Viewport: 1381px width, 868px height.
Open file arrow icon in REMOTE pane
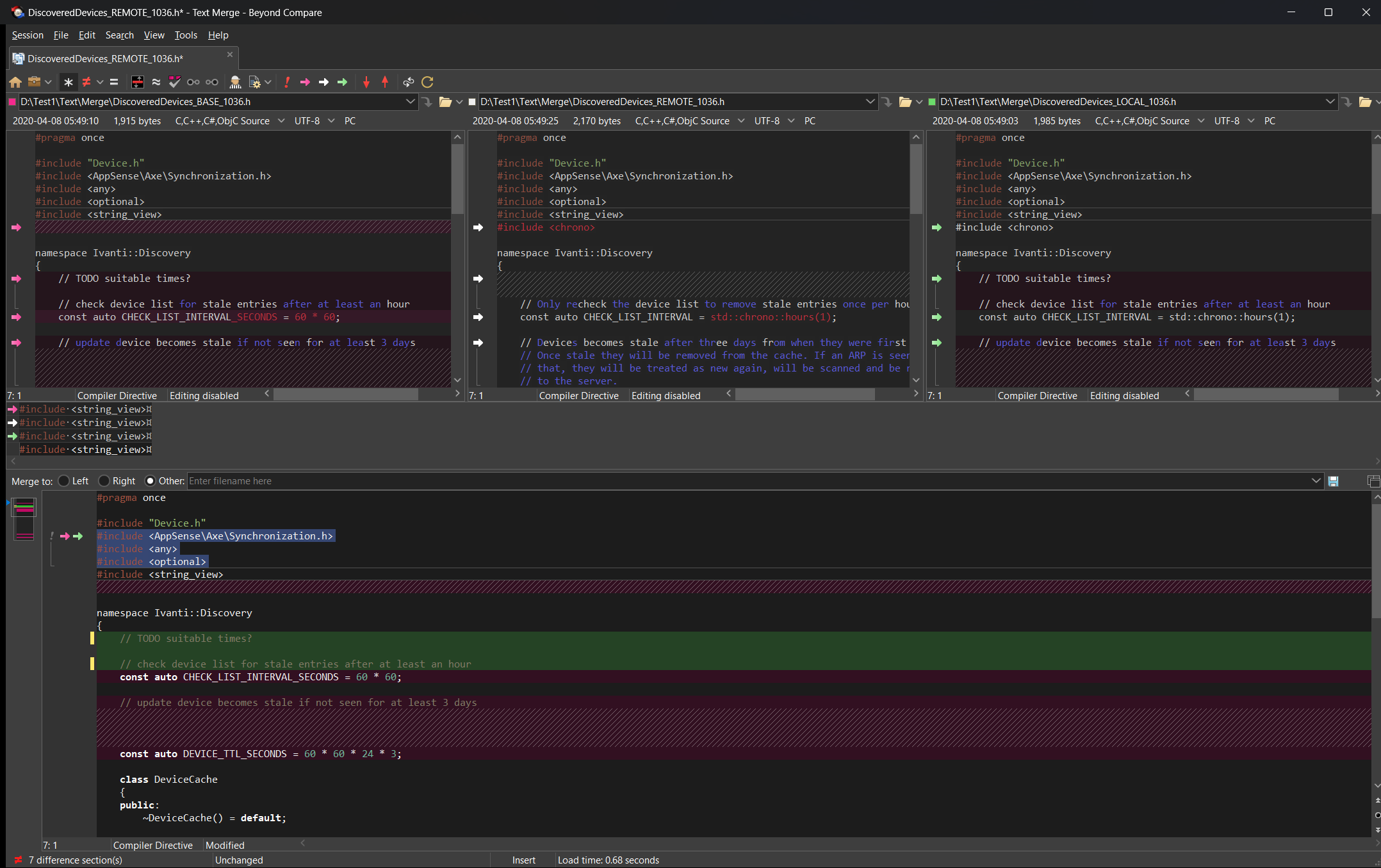pyautogui.click(x=887, y=101)
